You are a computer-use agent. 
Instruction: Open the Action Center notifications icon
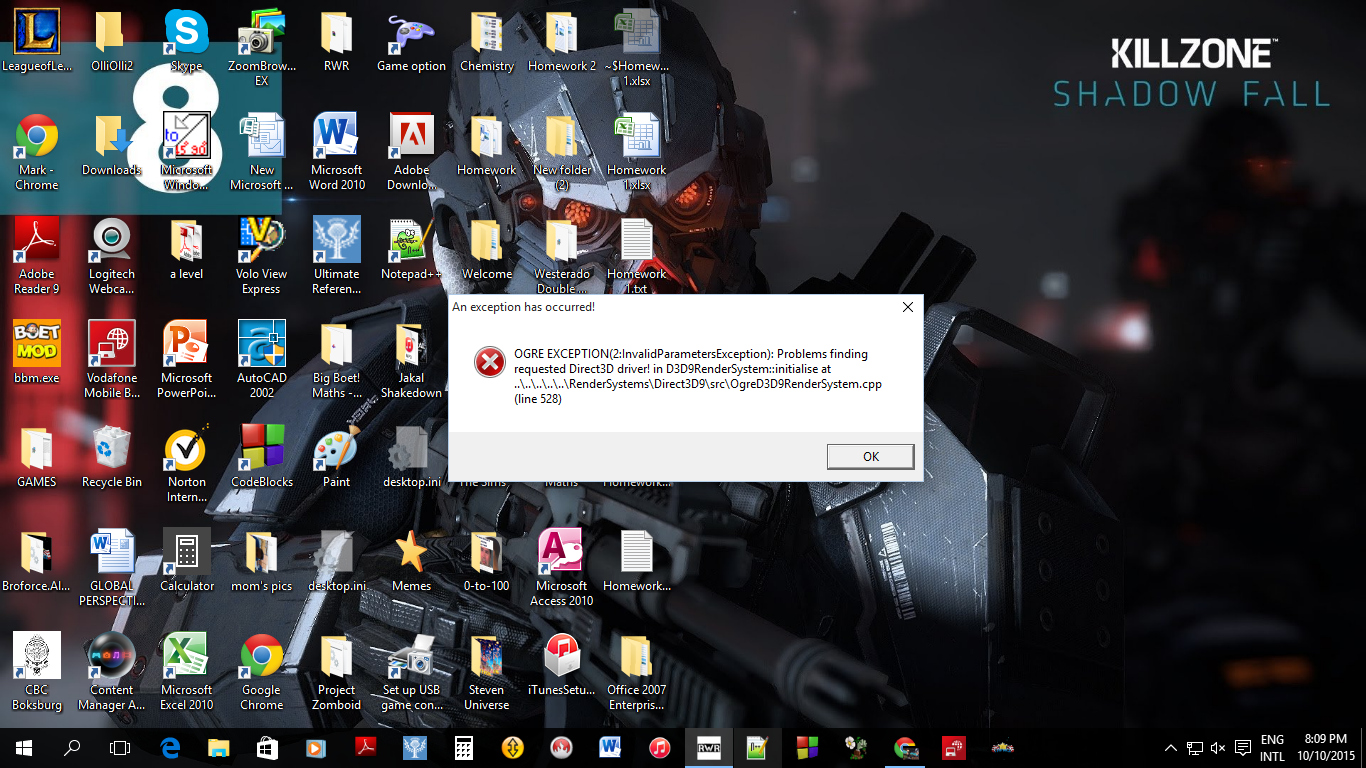(1243, 747)
